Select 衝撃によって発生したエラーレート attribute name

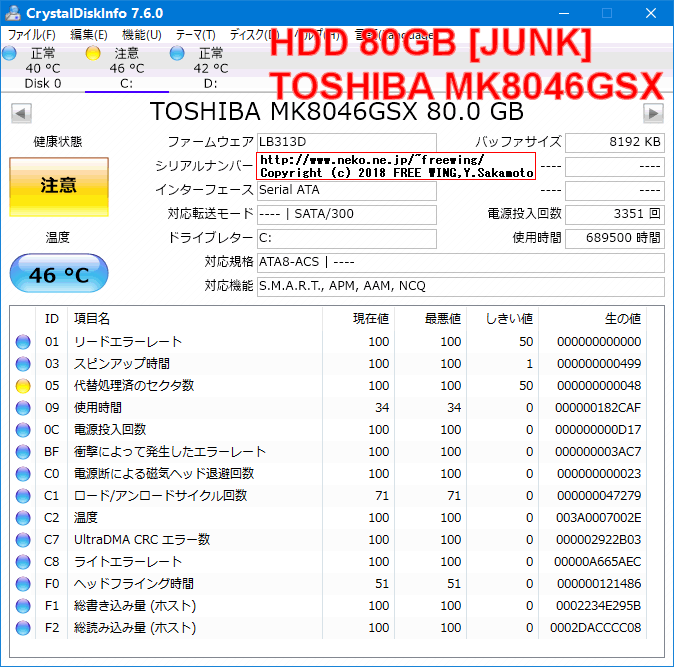(170, 452)
